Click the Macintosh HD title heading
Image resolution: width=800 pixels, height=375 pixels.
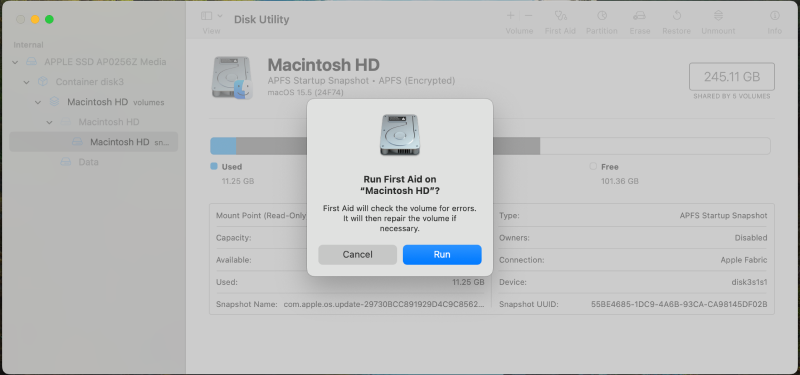point(323,65)
